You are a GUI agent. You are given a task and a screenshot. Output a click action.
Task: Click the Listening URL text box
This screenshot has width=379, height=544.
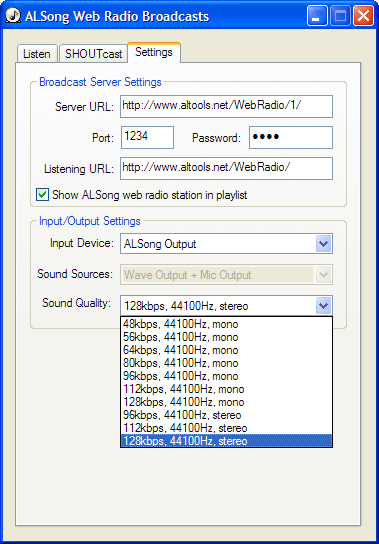pos(226,169)
